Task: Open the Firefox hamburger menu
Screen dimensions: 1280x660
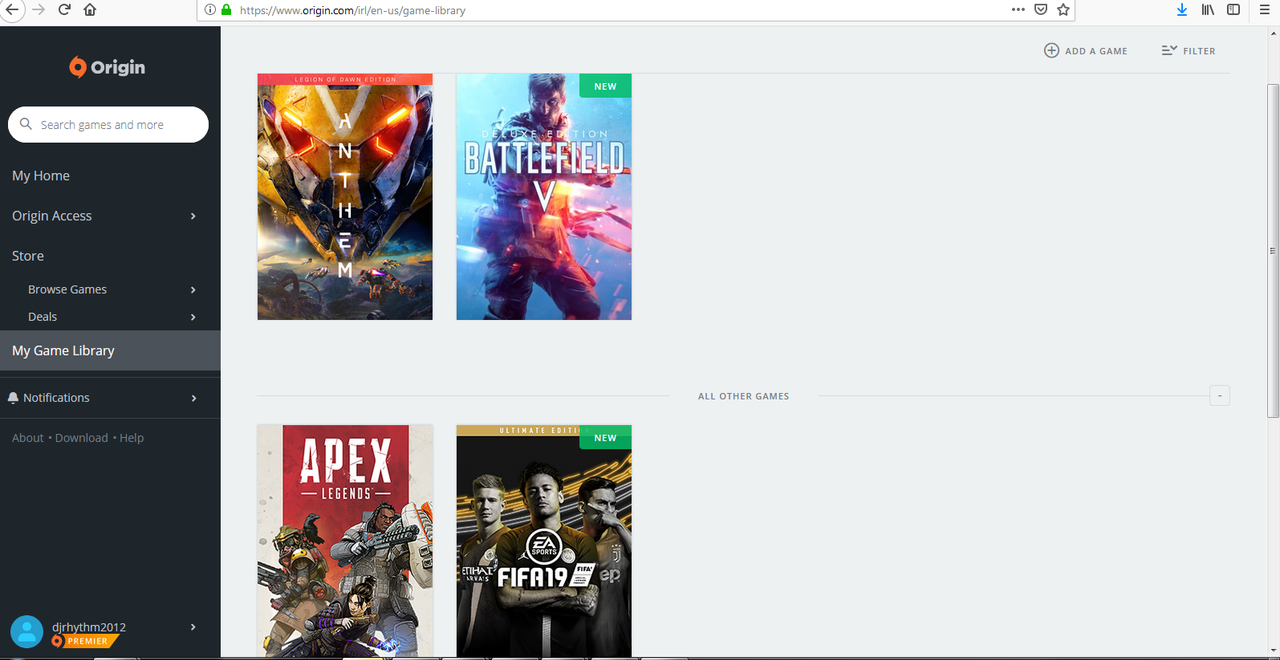Action: (x=1265, y=9)
